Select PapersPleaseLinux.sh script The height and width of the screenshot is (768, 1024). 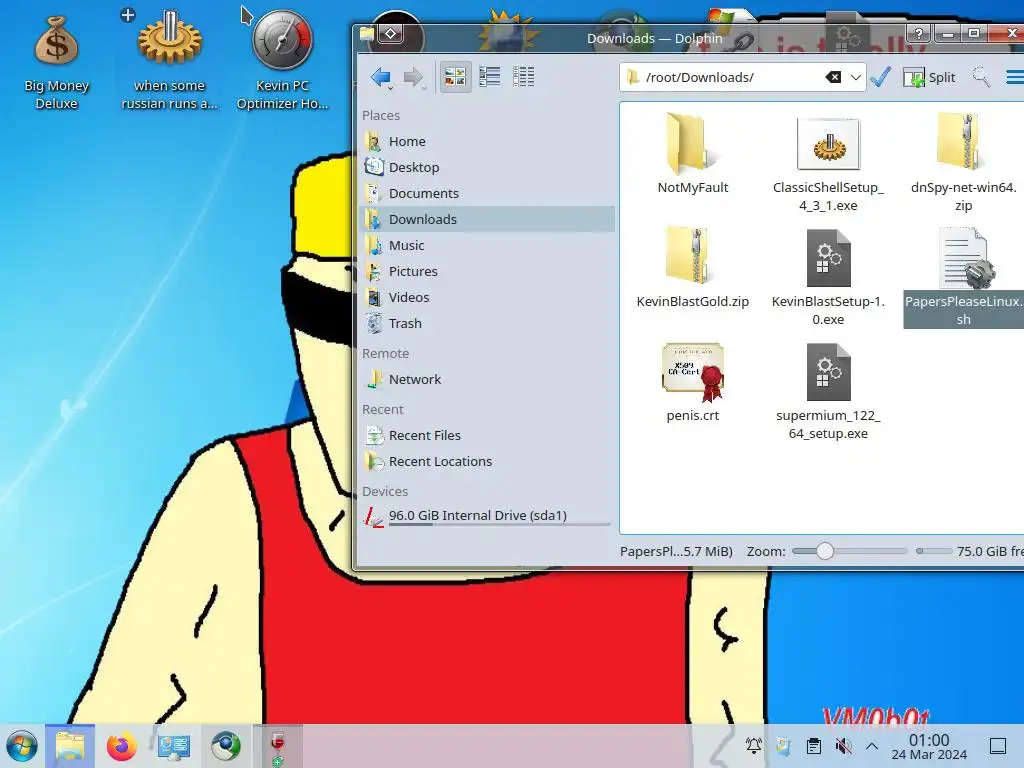pyautogui.click(x=963, y=278)
